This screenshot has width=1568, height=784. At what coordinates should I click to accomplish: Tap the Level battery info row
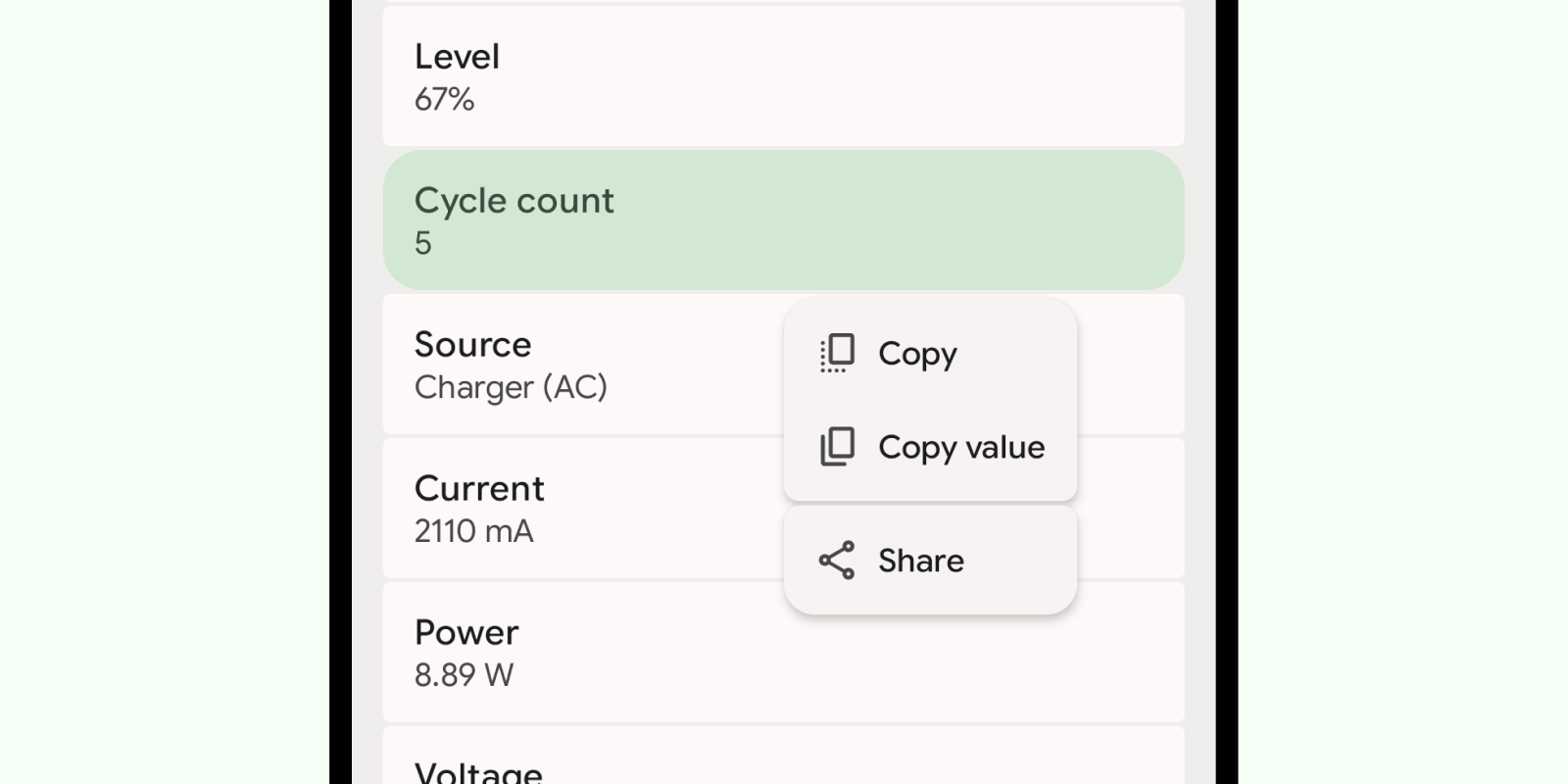point(783,76)
